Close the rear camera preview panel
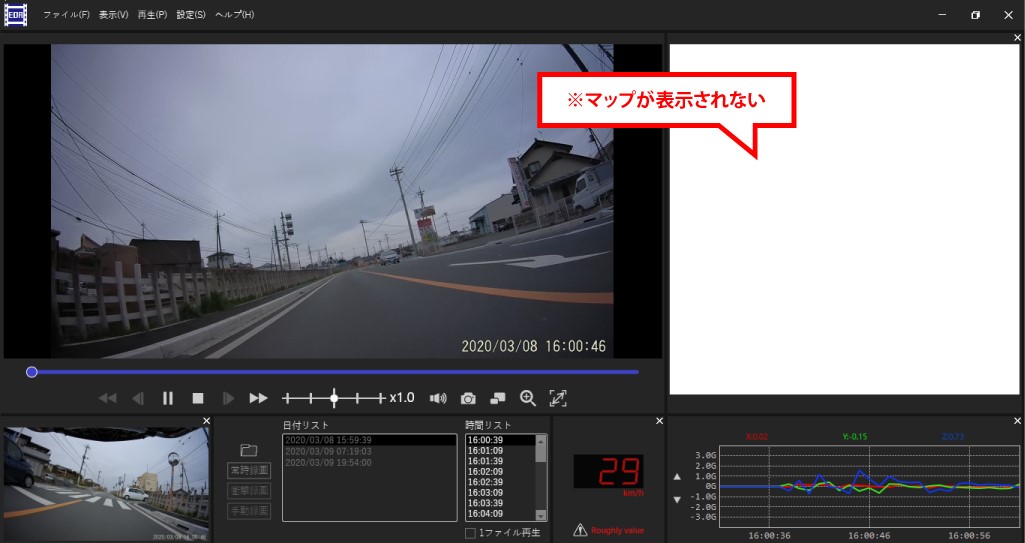This screenshot has height=543, width=1025. [206, 421]
